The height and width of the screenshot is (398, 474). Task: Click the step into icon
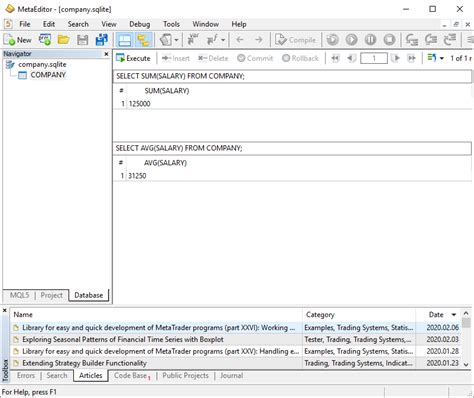pyautogui.click(x=412, y=40)
